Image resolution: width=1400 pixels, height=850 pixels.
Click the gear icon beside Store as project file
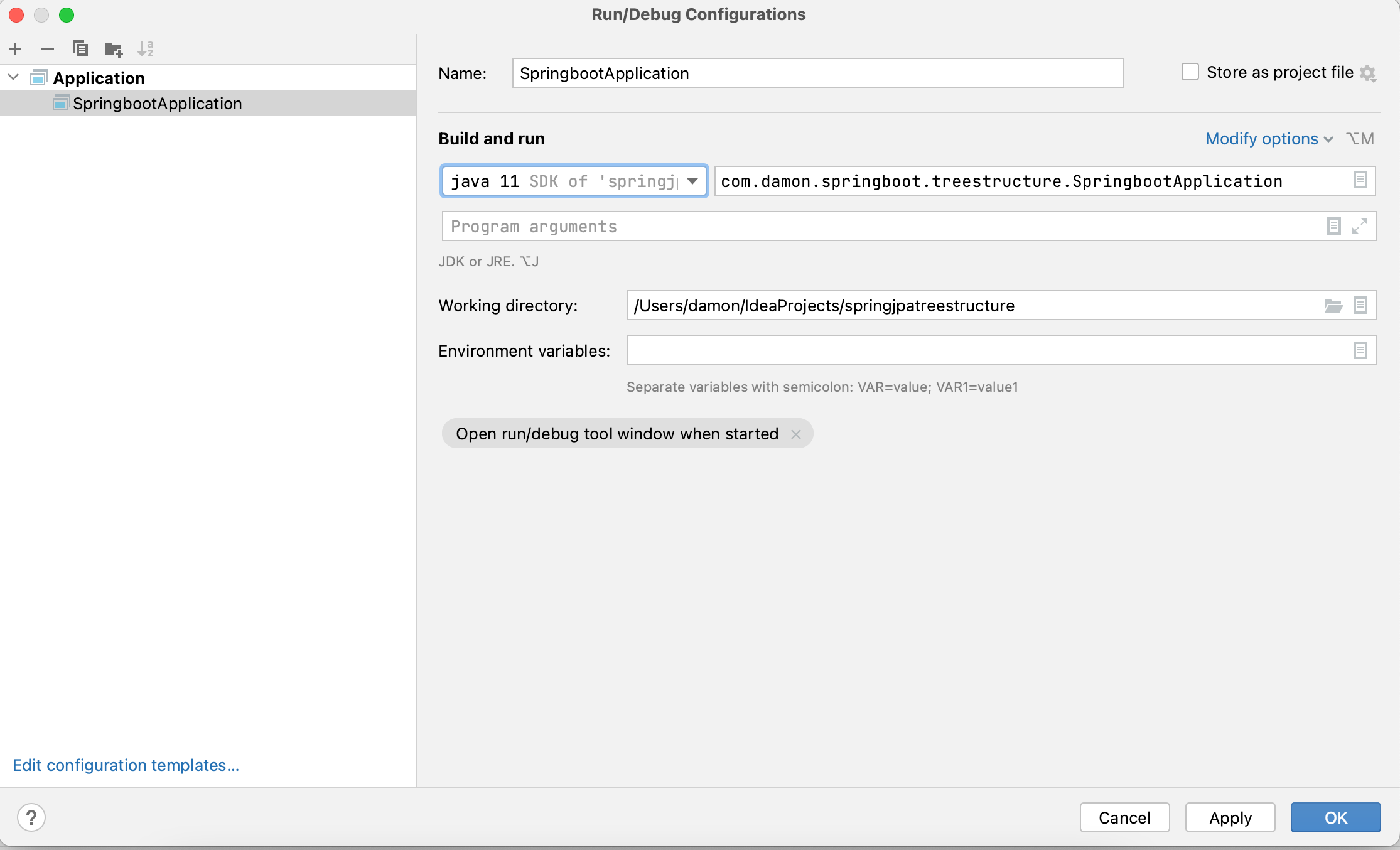[1368, 73]
